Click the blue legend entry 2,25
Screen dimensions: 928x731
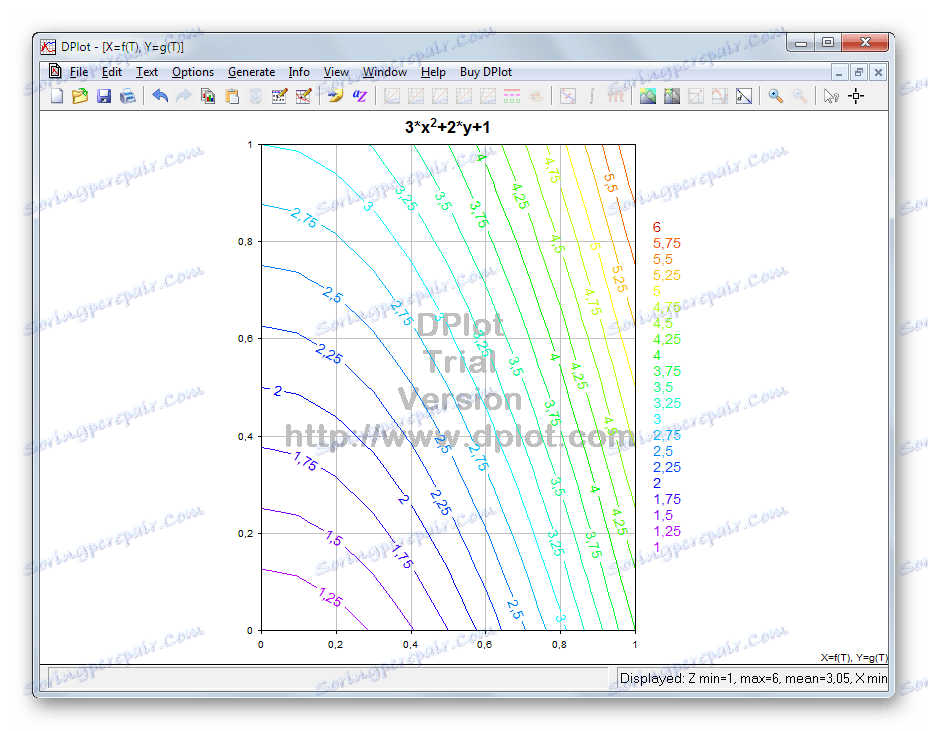(x=666, y=467)
